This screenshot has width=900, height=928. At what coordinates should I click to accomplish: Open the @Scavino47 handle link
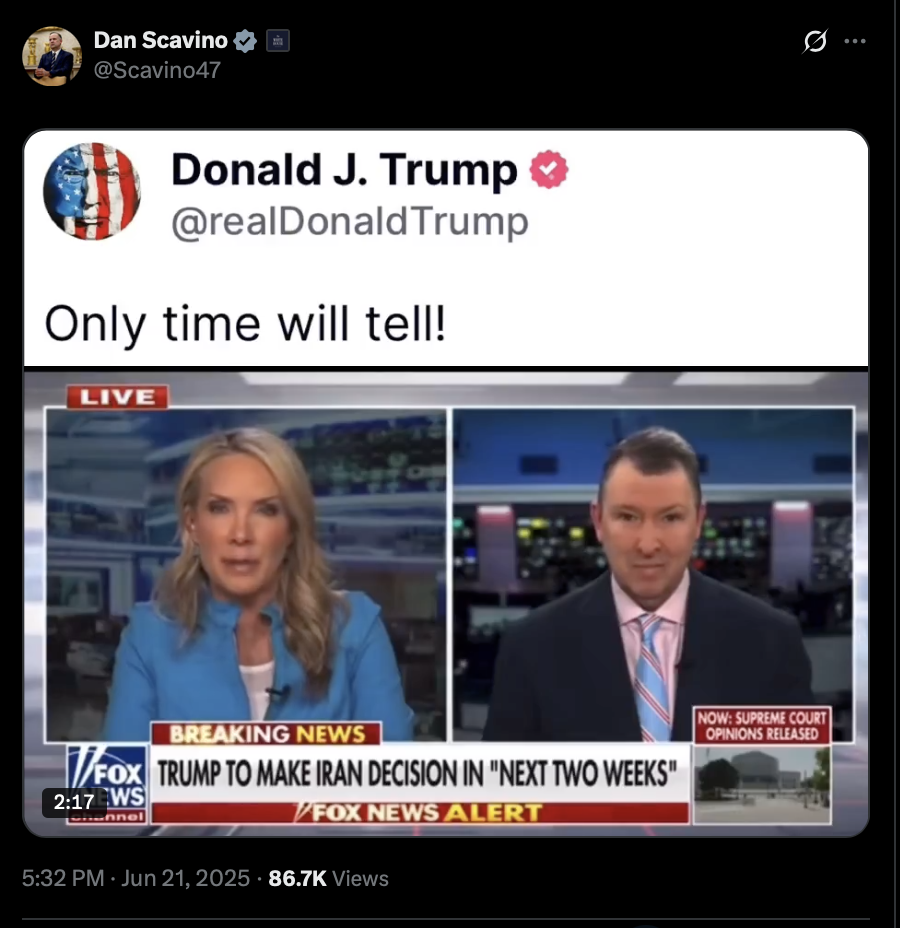(157, 70)
